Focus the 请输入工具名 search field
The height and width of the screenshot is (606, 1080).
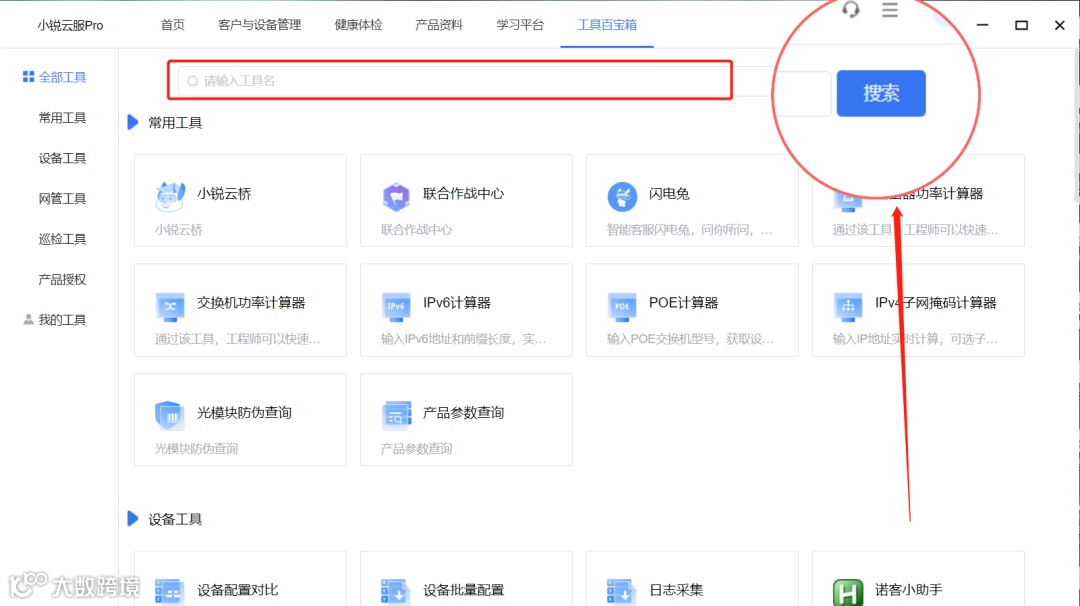pyautogui.click(x=455, y=81)
